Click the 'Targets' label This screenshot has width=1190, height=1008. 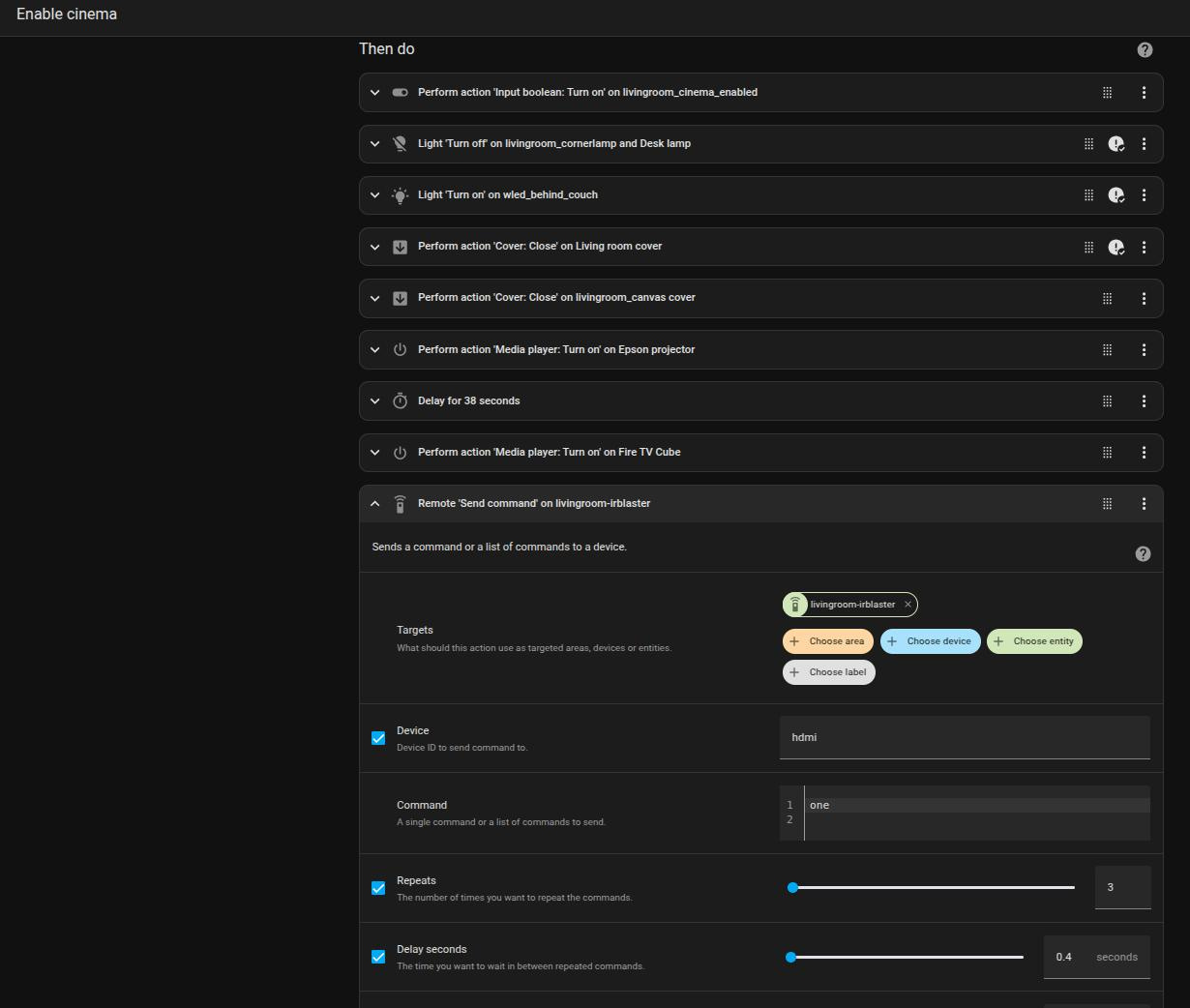coord(415,630)
